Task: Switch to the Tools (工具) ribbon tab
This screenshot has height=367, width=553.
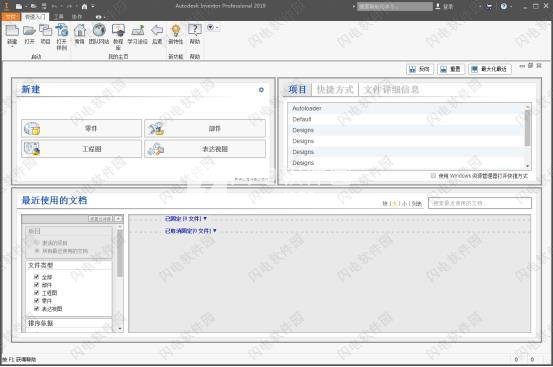Action: [x=58, y=17]
